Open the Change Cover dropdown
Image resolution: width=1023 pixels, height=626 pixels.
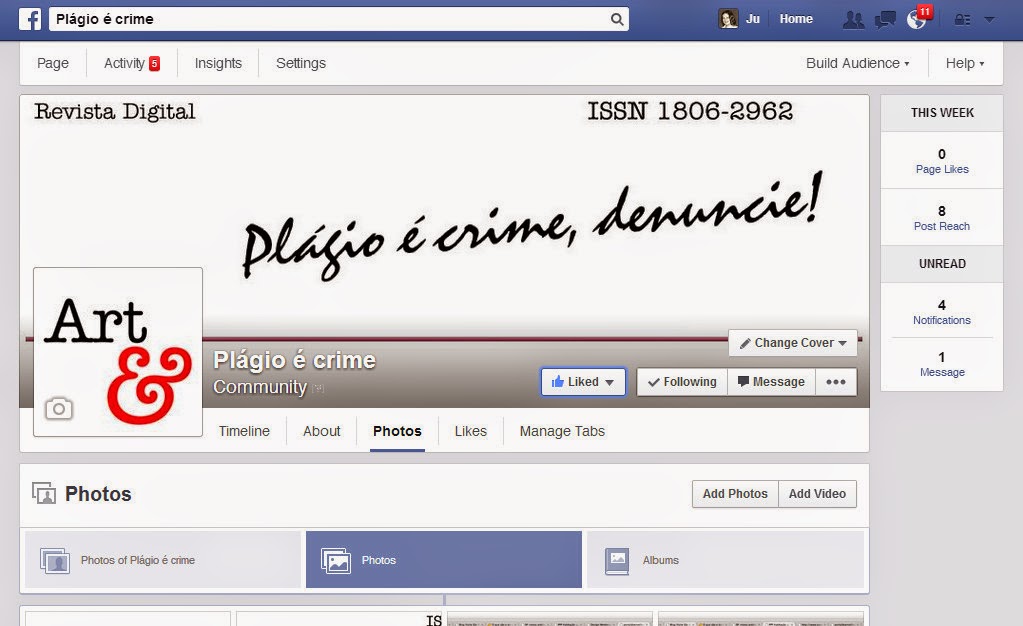(793, 343)
